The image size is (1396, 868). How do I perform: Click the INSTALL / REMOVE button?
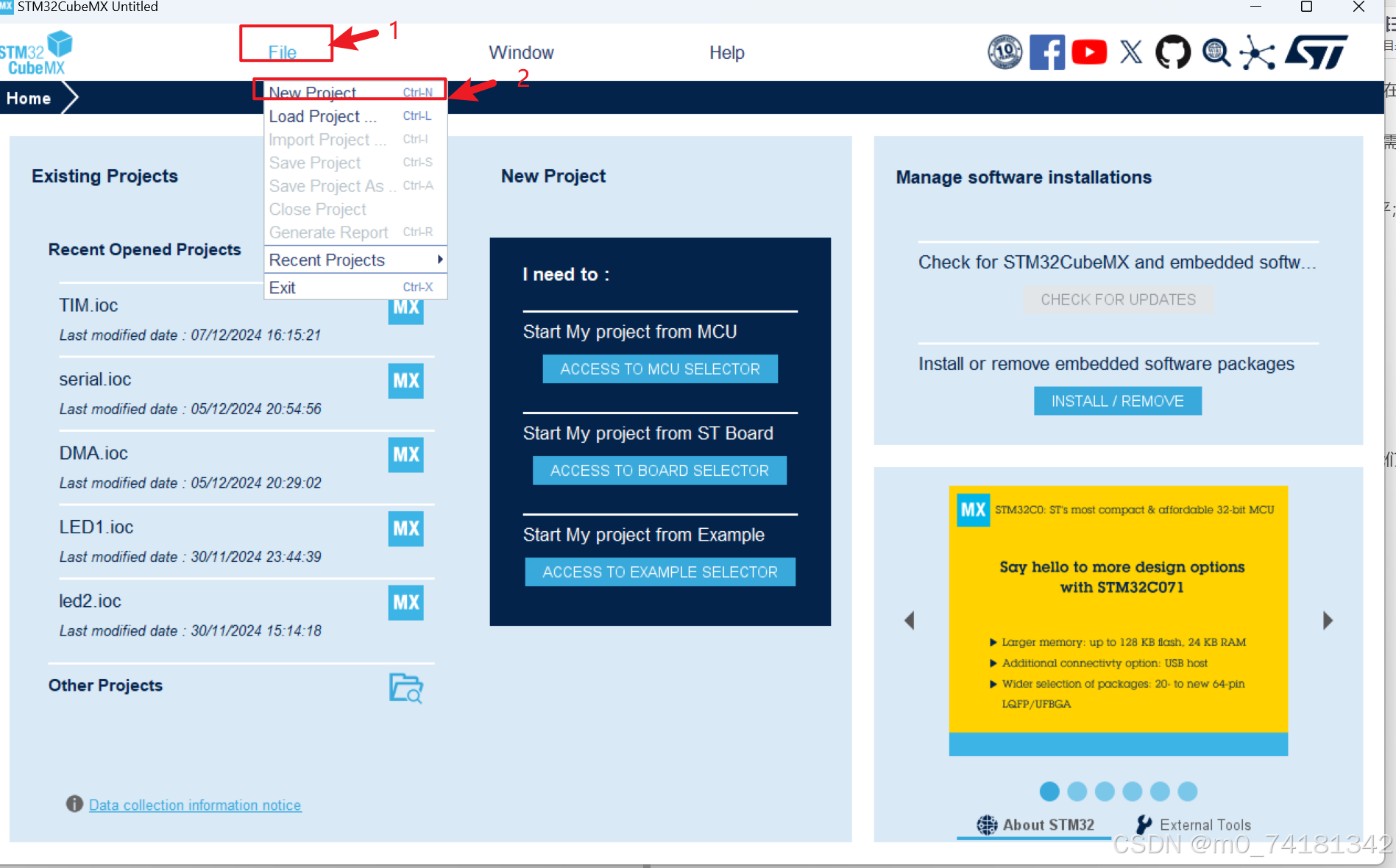[1118, 401]
